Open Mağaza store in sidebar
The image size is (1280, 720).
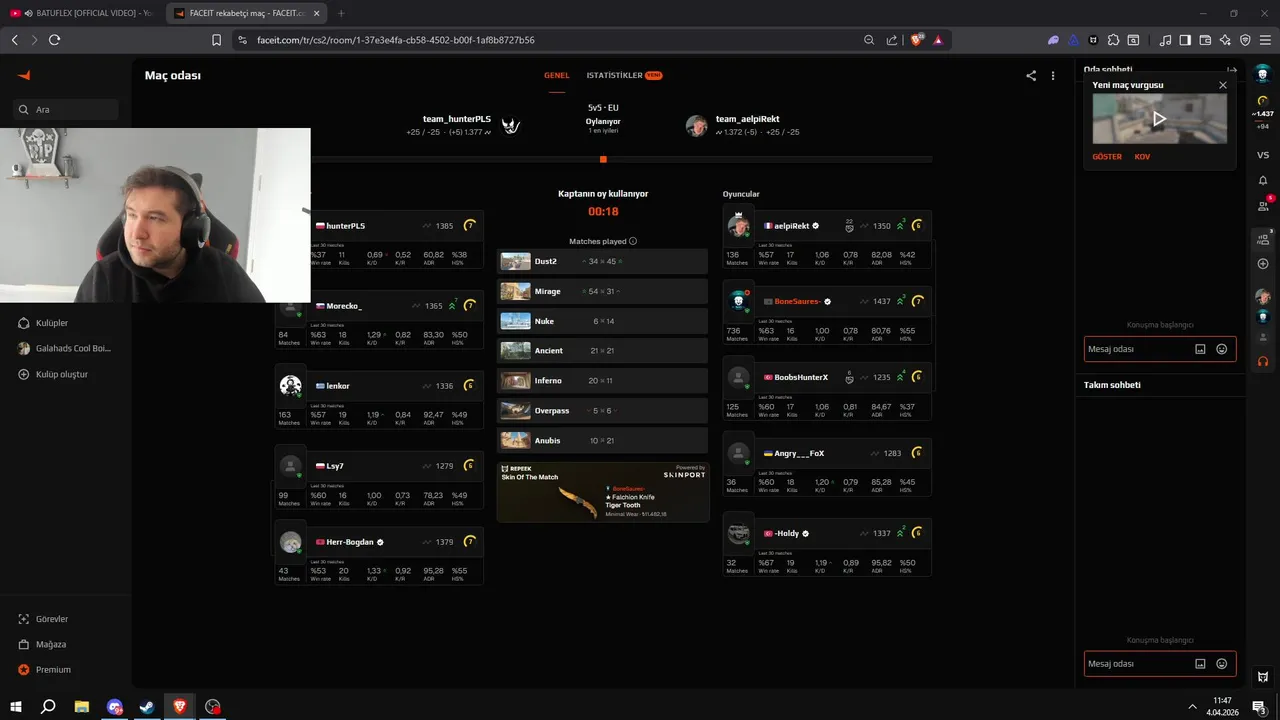click(x=43, y=644)
